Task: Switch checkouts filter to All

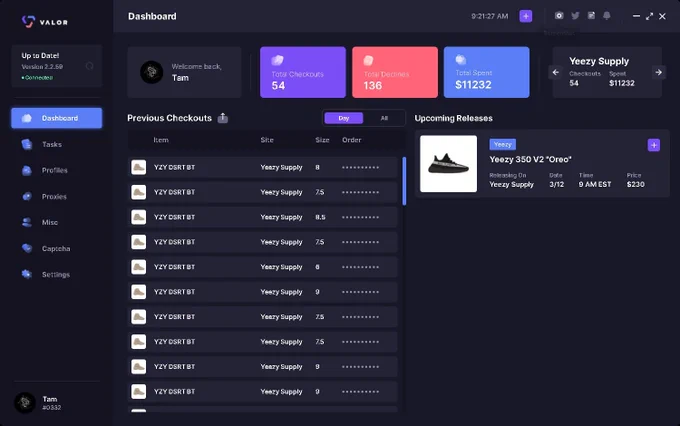Action: pyautogui.click(x=384, y=118)
